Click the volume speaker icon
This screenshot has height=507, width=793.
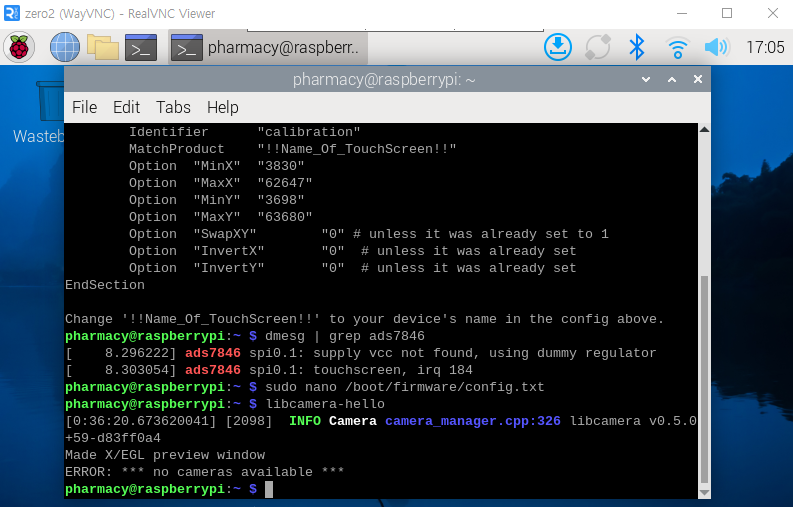pyautogui.click(x=716, y=47)
